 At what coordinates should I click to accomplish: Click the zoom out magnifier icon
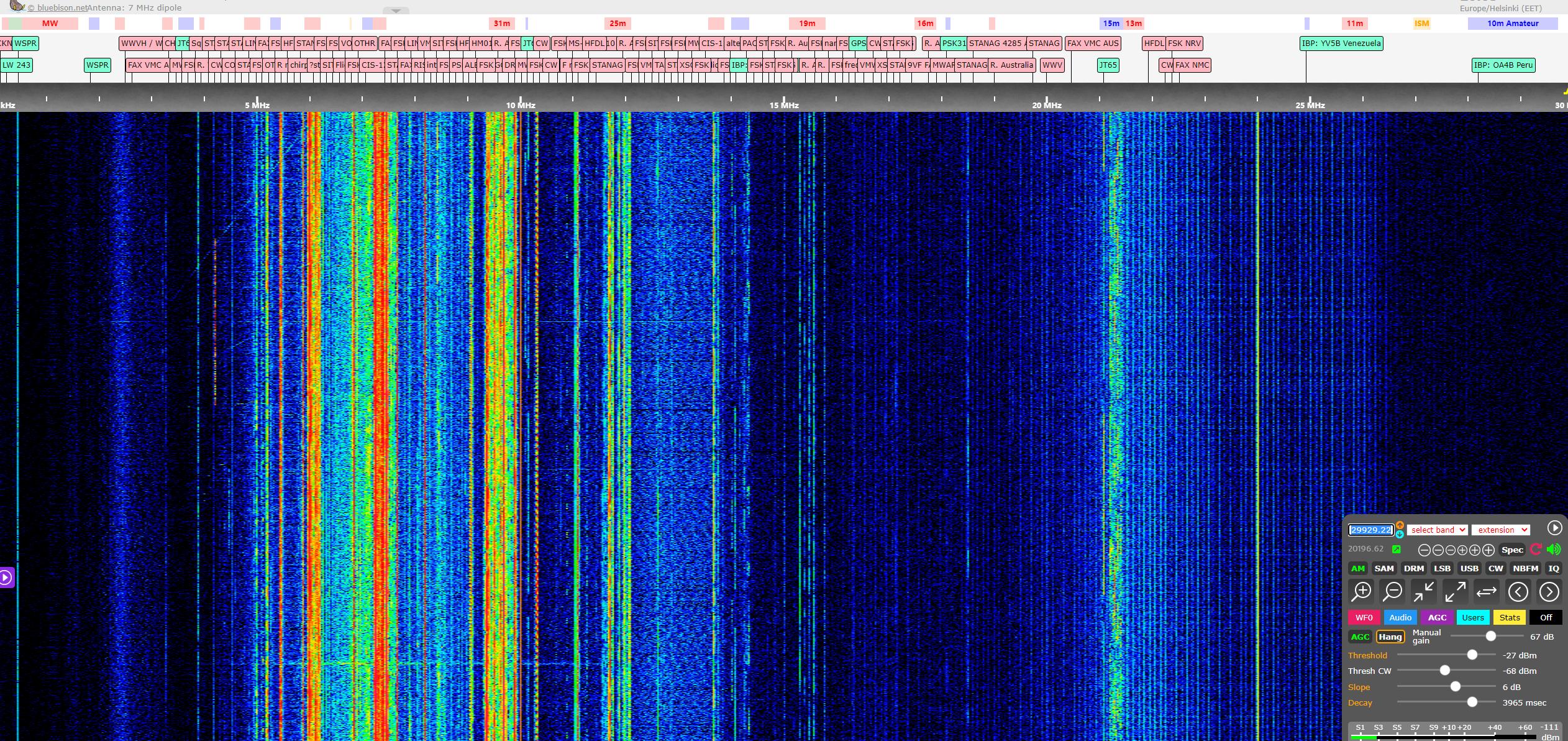point(1393,592)
